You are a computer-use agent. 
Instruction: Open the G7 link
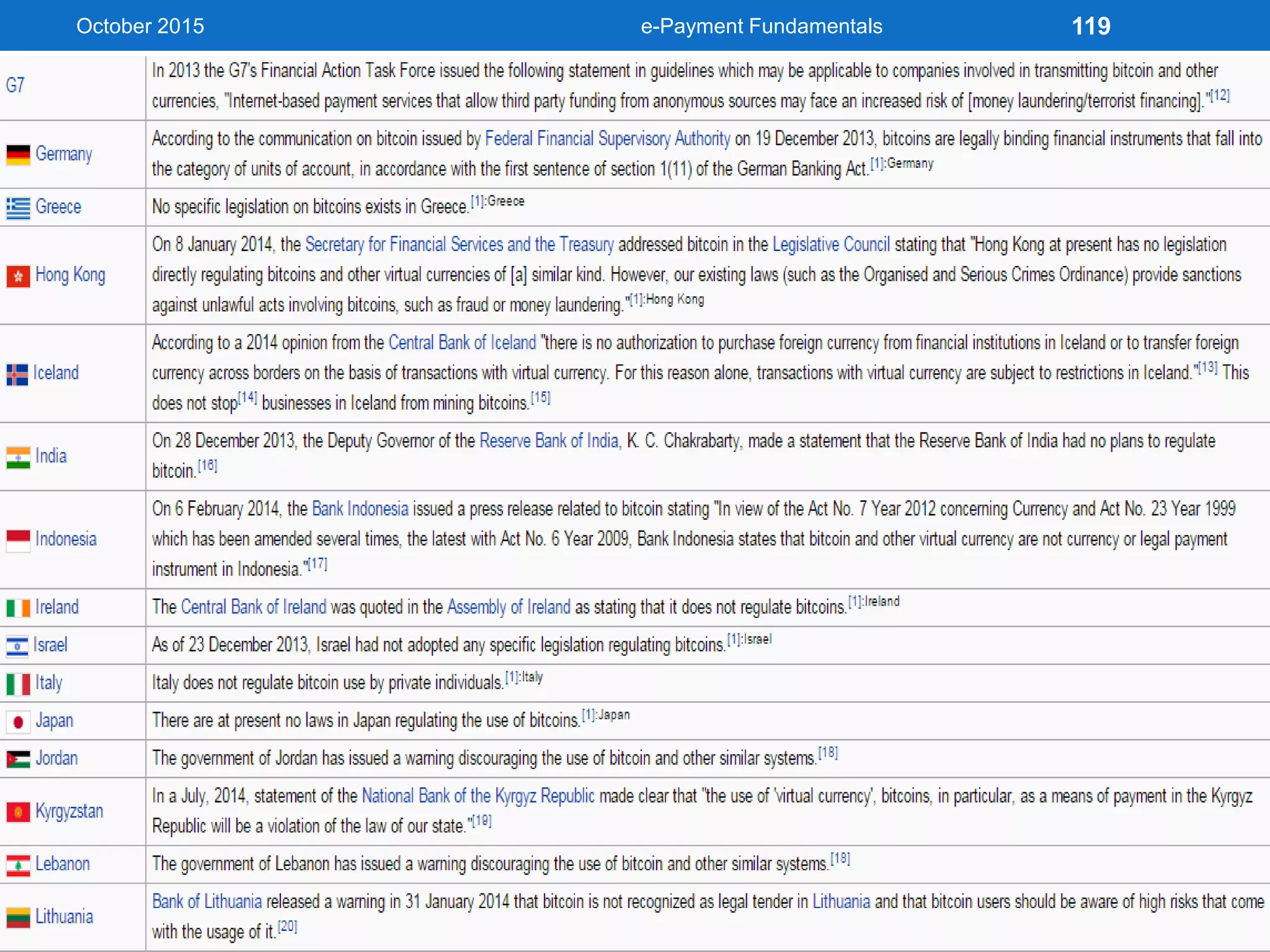pyautogui.click(x=15, y=85)
